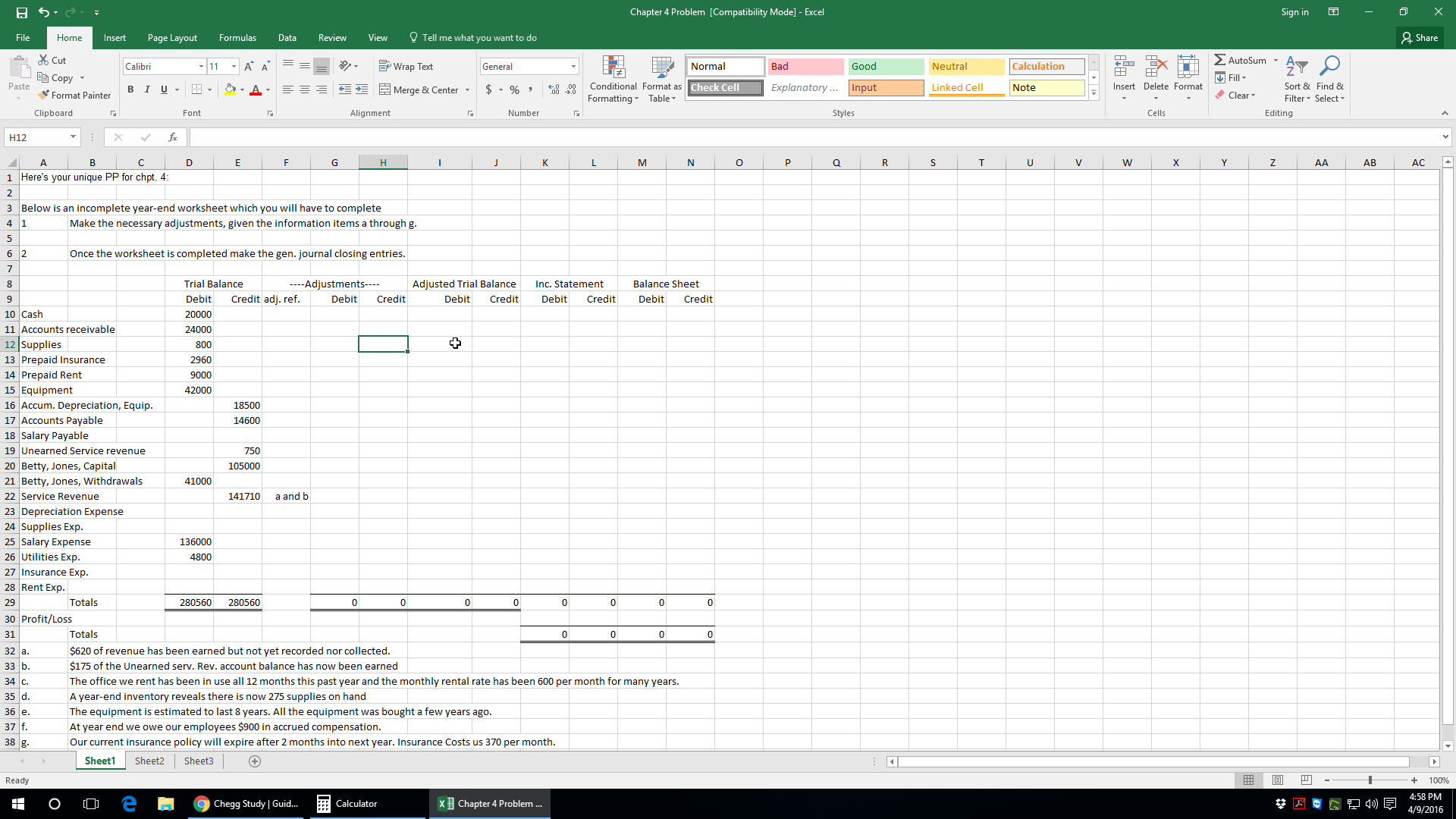Add a new sheet with plus button

tap(255, 761)
